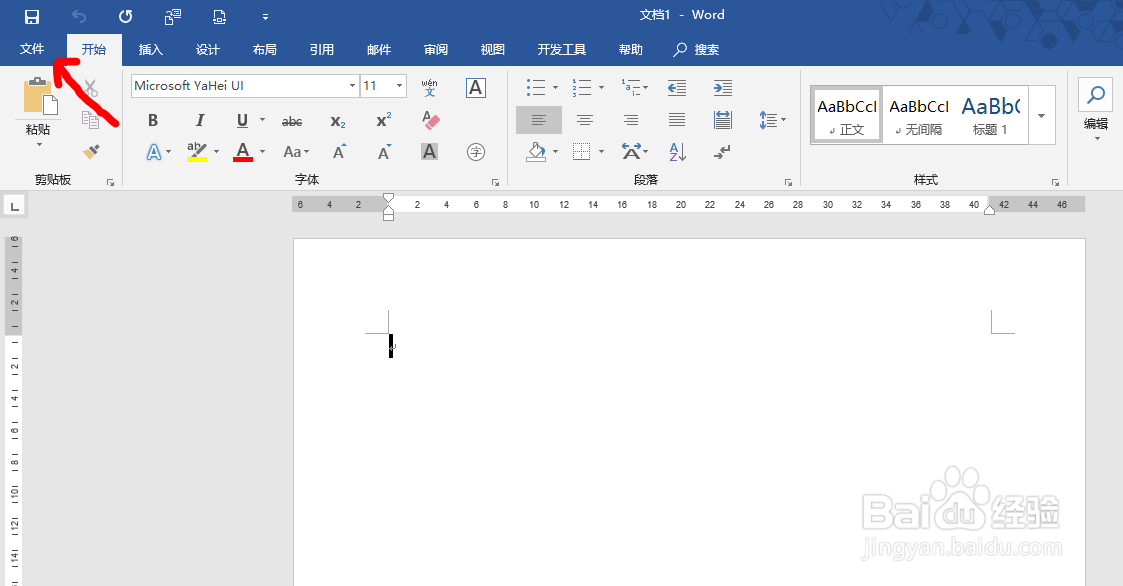The height and width of the screenshot is (586, 1123).
Task: Open the 文件 menu
Action: 31,49
